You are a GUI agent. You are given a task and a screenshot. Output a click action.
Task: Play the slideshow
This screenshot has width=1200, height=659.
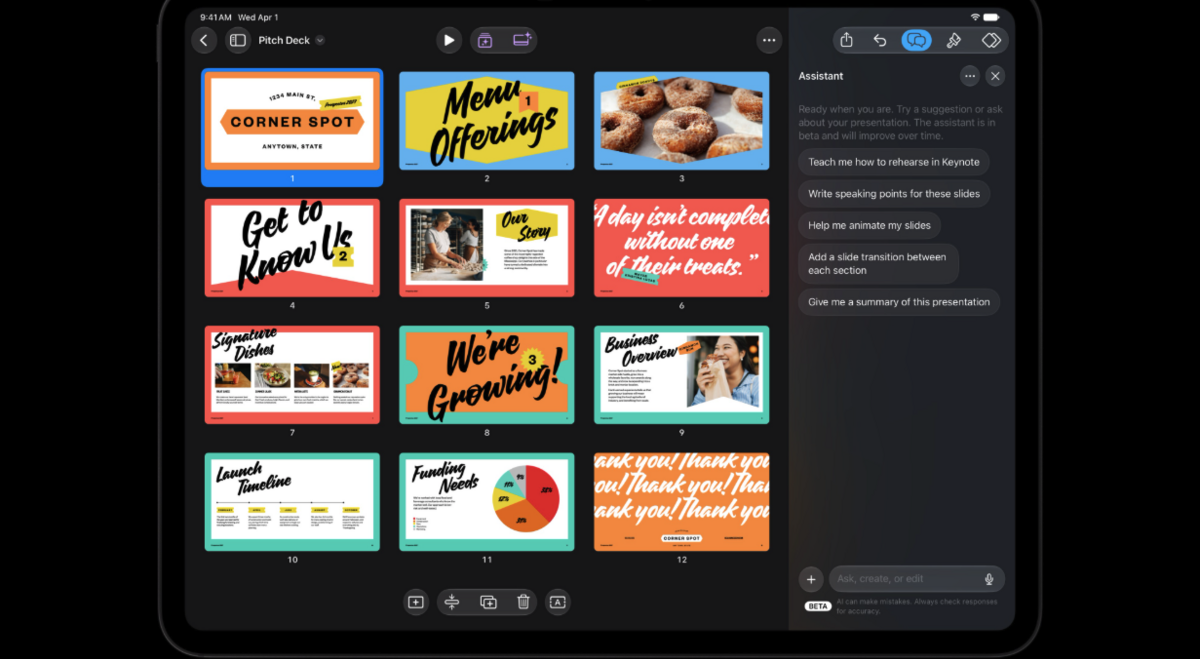click(x=449, y=40)
